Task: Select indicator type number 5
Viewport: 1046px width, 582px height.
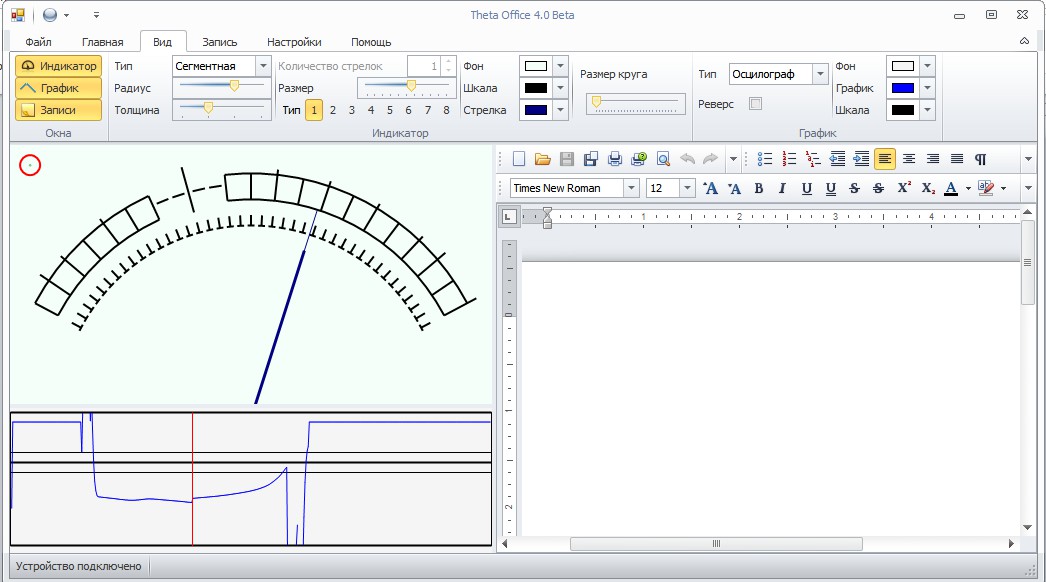Action: 390,110
